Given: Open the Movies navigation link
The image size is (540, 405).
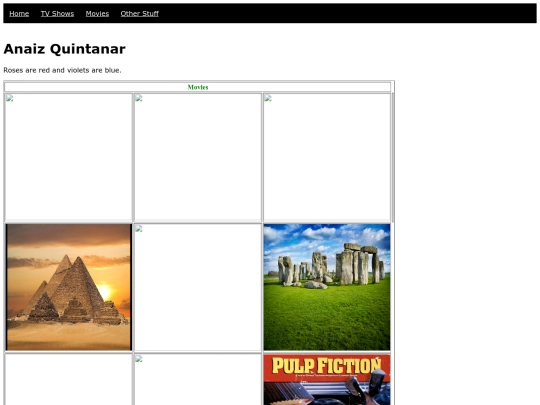Looking at the screenshot, I should [x=97, y=13].
